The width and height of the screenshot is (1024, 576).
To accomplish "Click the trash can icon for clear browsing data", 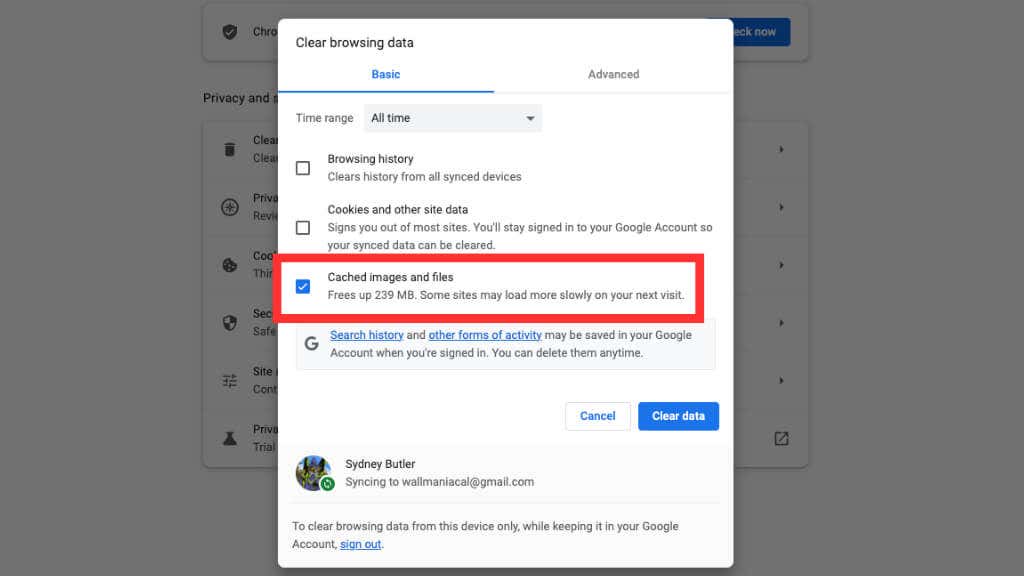I will pos(230,150).
